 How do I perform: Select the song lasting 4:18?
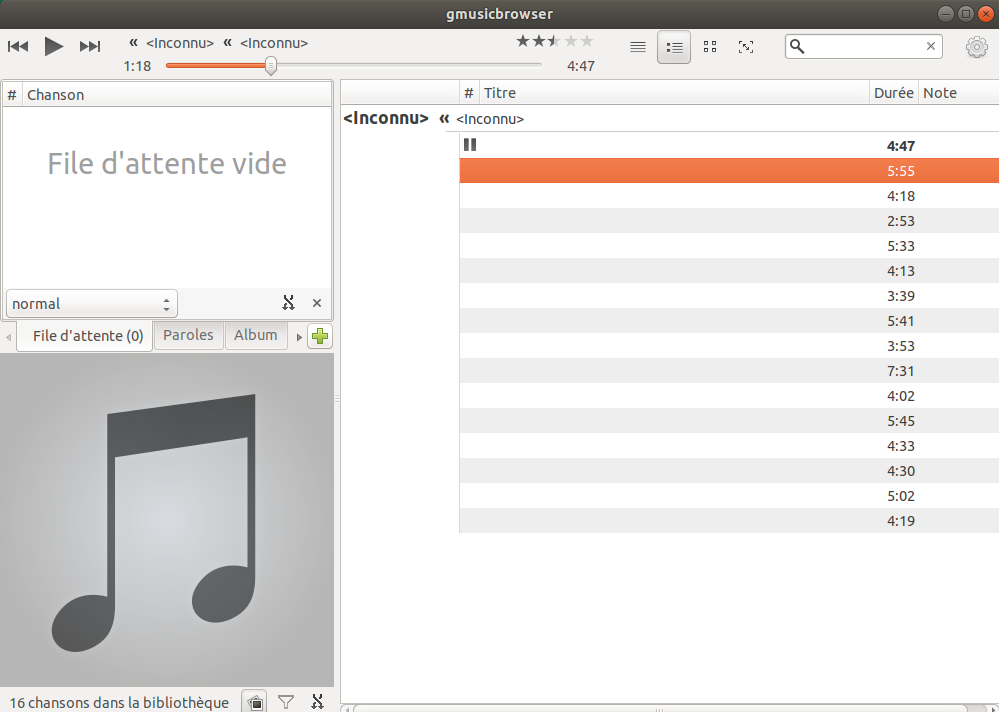729,196
